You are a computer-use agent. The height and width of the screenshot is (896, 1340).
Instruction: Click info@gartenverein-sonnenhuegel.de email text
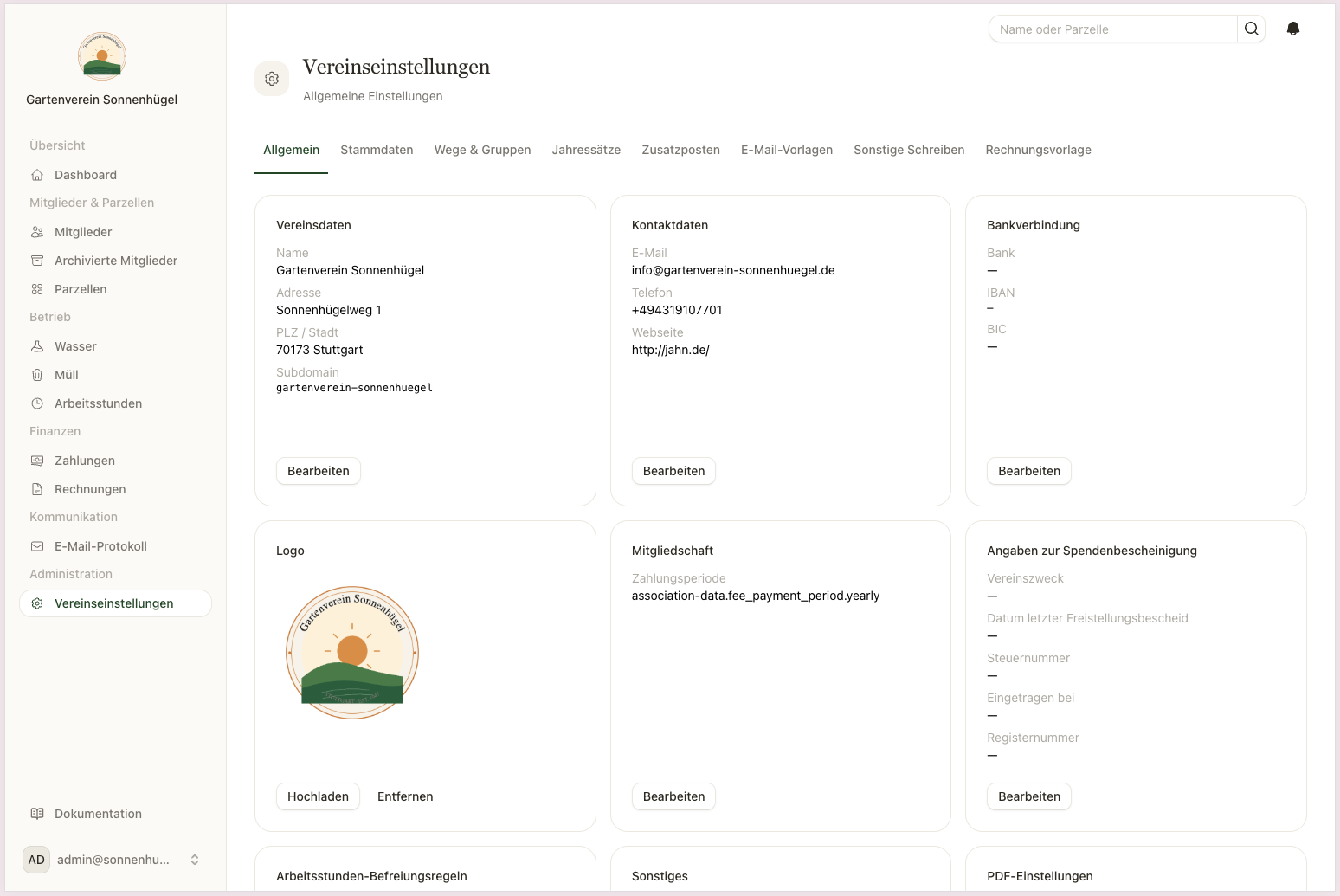tap(733, 270)
